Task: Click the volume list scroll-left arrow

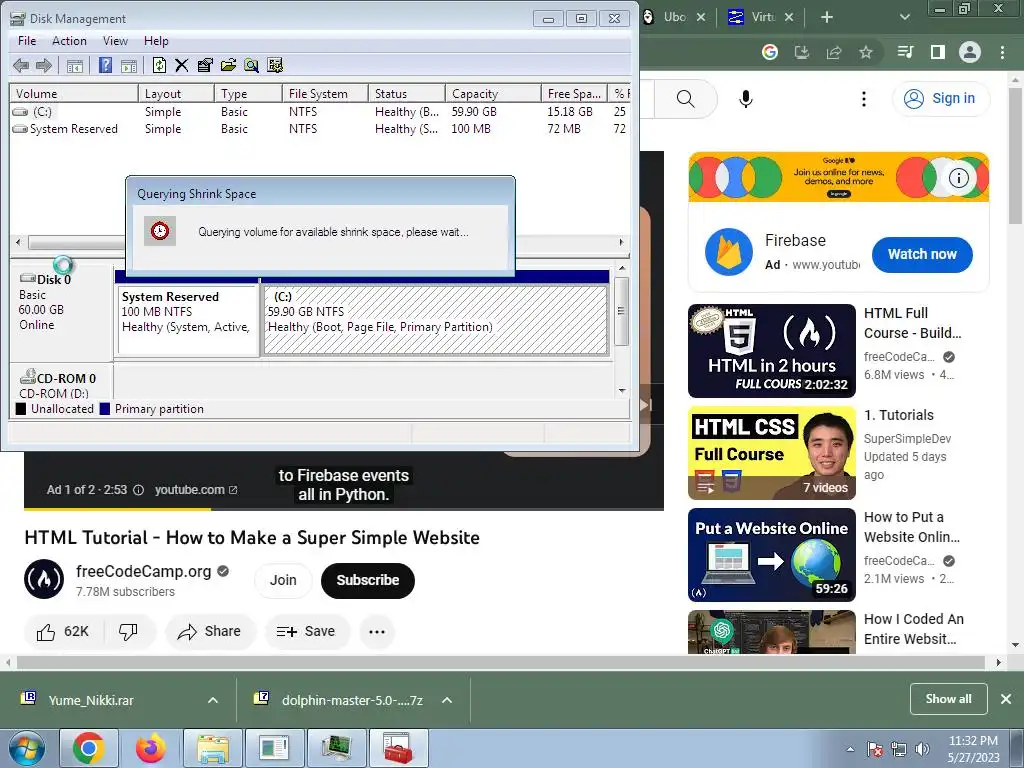Action: (x=18, y=242)
